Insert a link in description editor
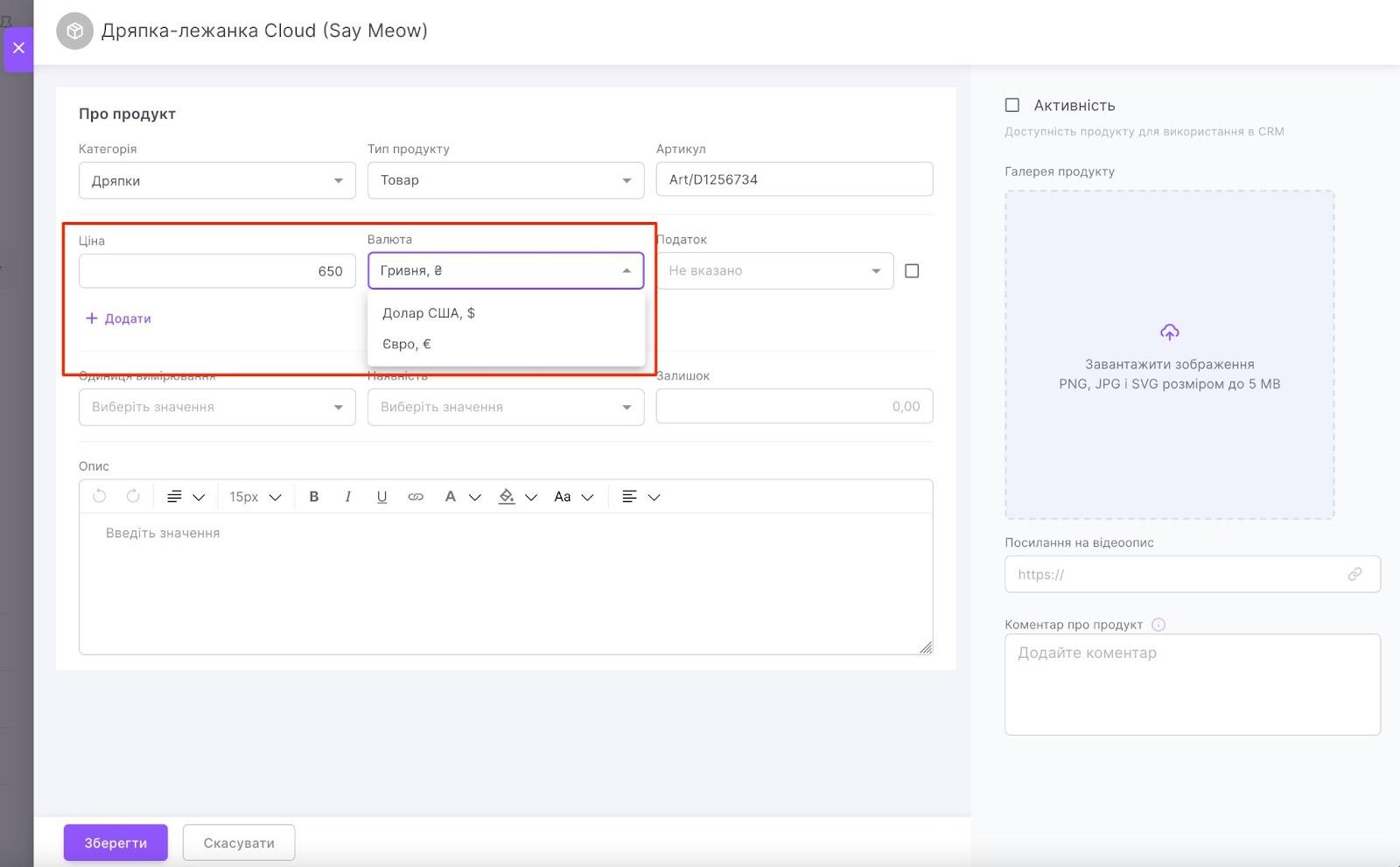This screenshot has width=1400, height=867. click(416, 497)
